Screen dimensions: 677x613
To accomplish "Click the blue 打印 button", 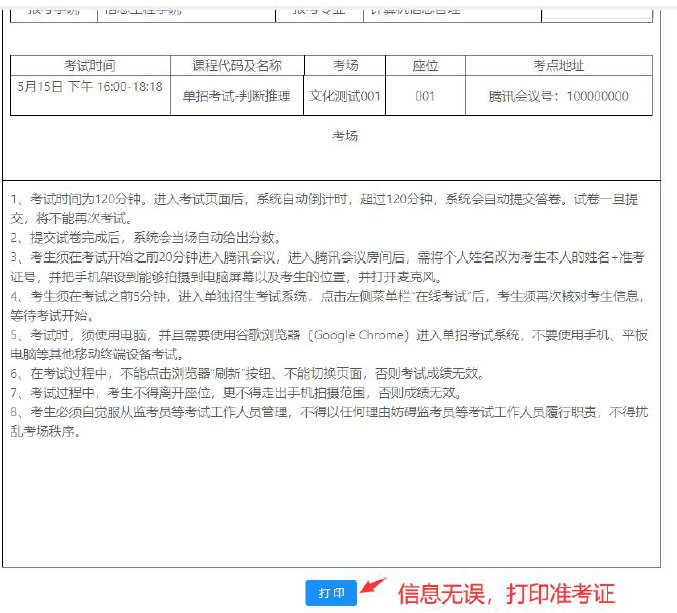I will coord(331,593).
